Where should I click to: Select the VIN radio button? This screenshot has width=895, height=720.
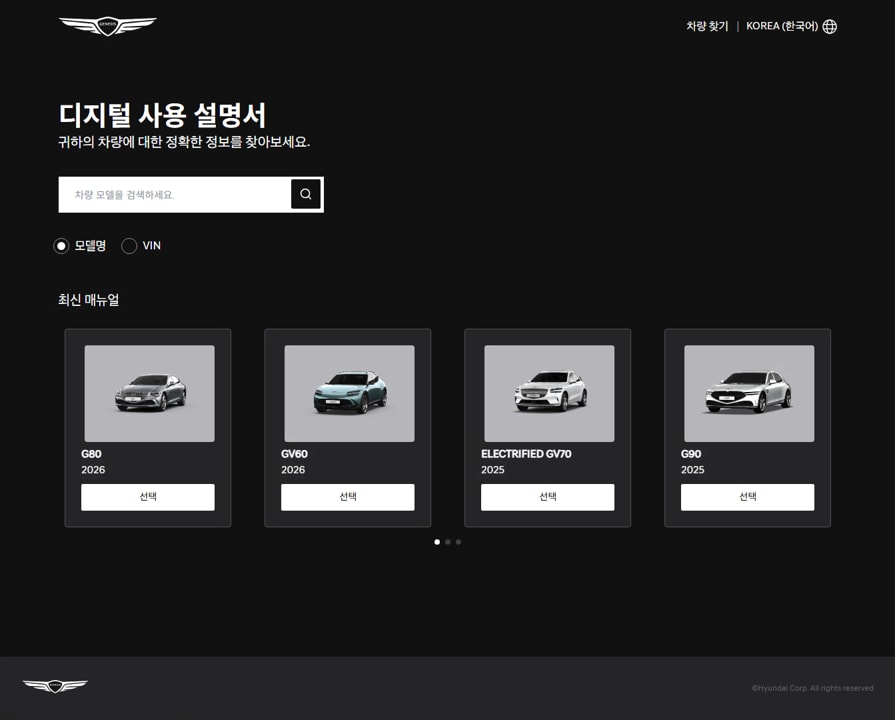129,246
